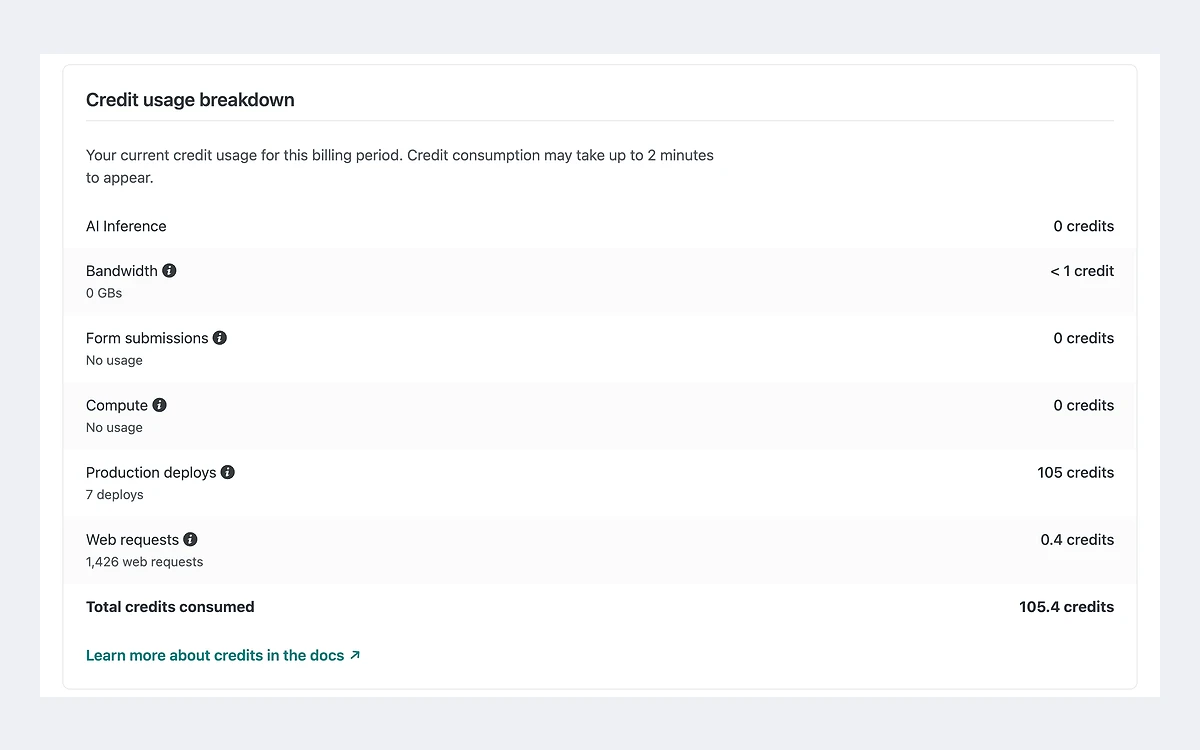Open the Compute info tooltip icon

[x=160, y=405]
